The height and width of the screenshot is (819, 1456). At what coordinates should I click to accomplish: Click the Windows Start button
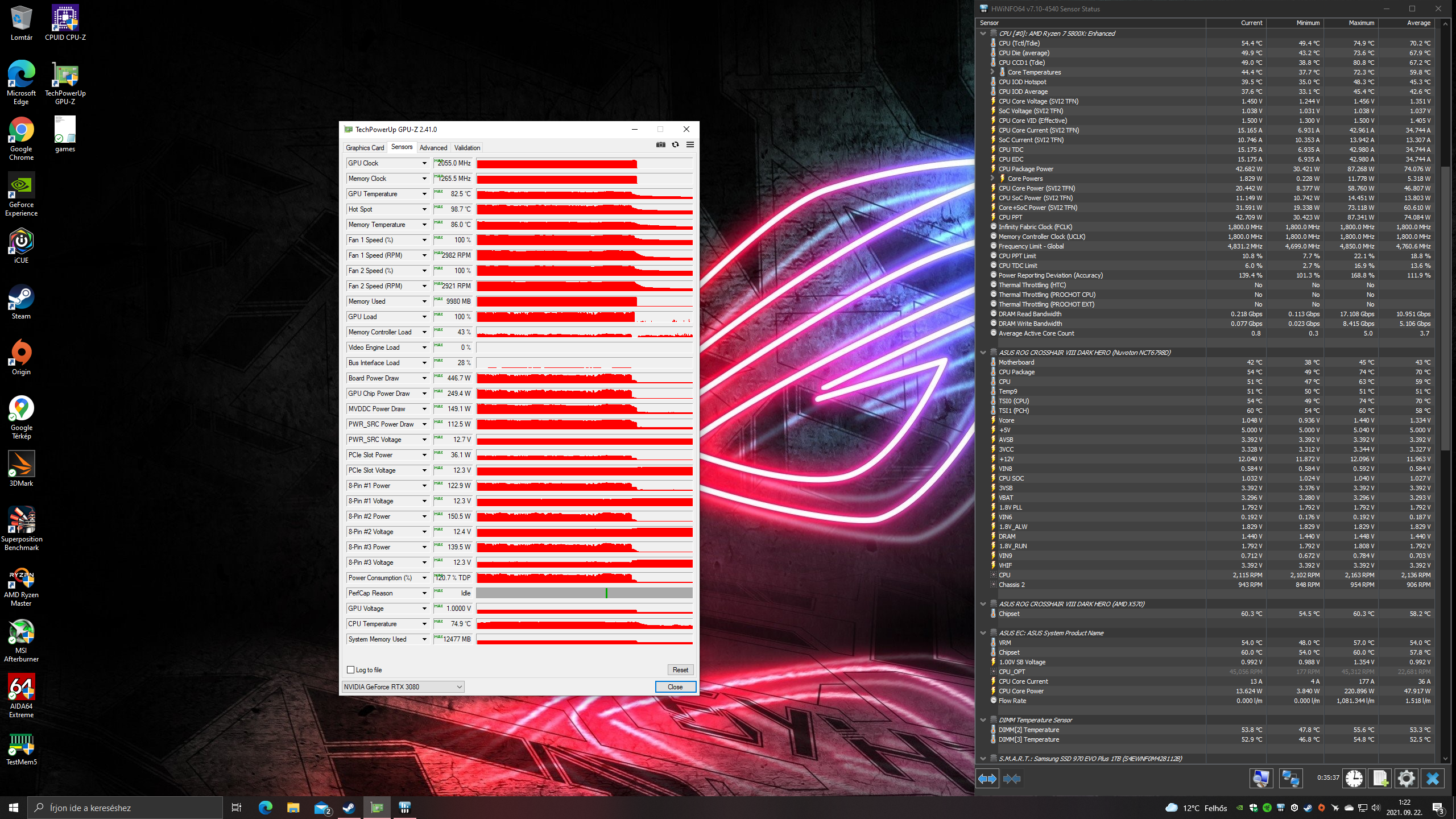(x=14, y=808)
